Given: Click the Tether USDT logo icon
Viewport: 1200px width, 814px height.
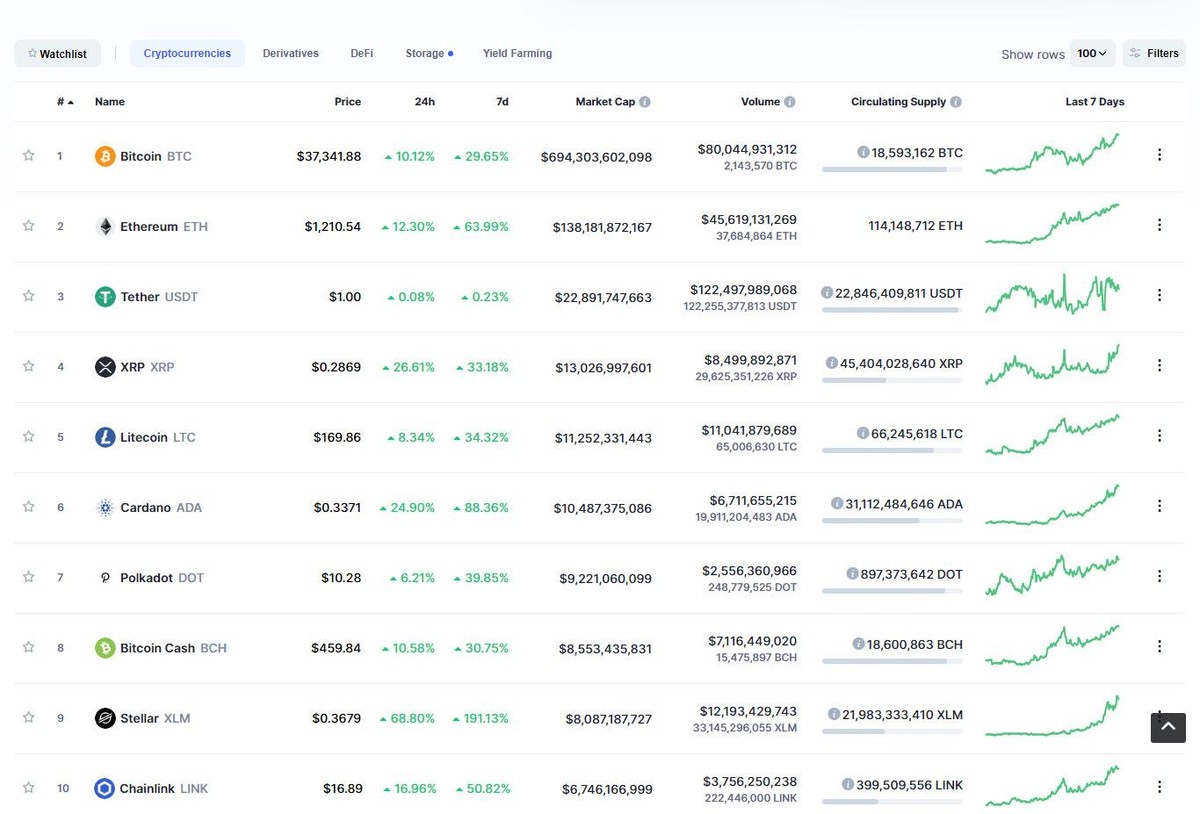Looking at the screenshot, I should coord(105,296).
